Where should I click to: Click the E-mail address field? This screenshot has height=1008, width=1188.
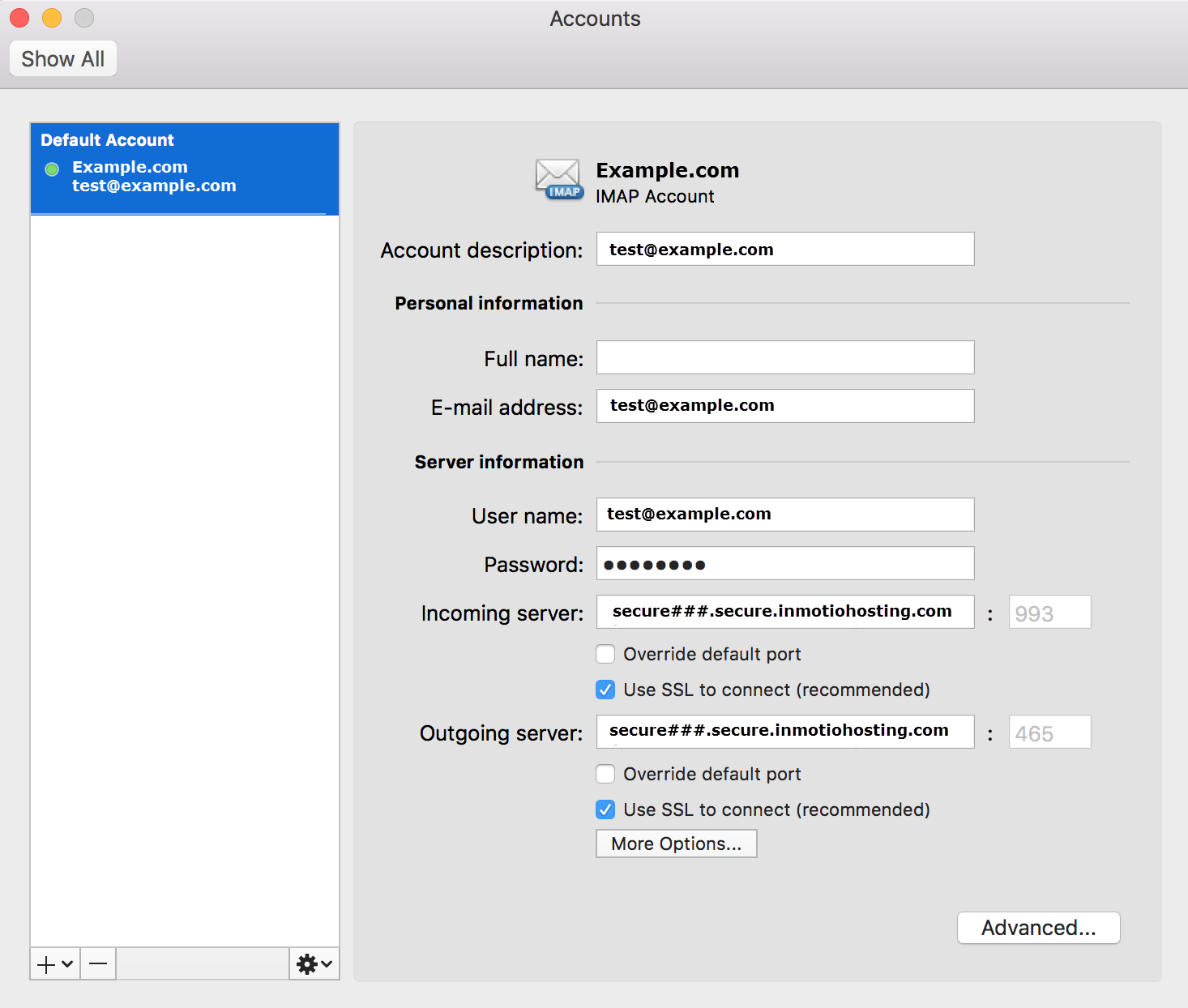[784, 406]
